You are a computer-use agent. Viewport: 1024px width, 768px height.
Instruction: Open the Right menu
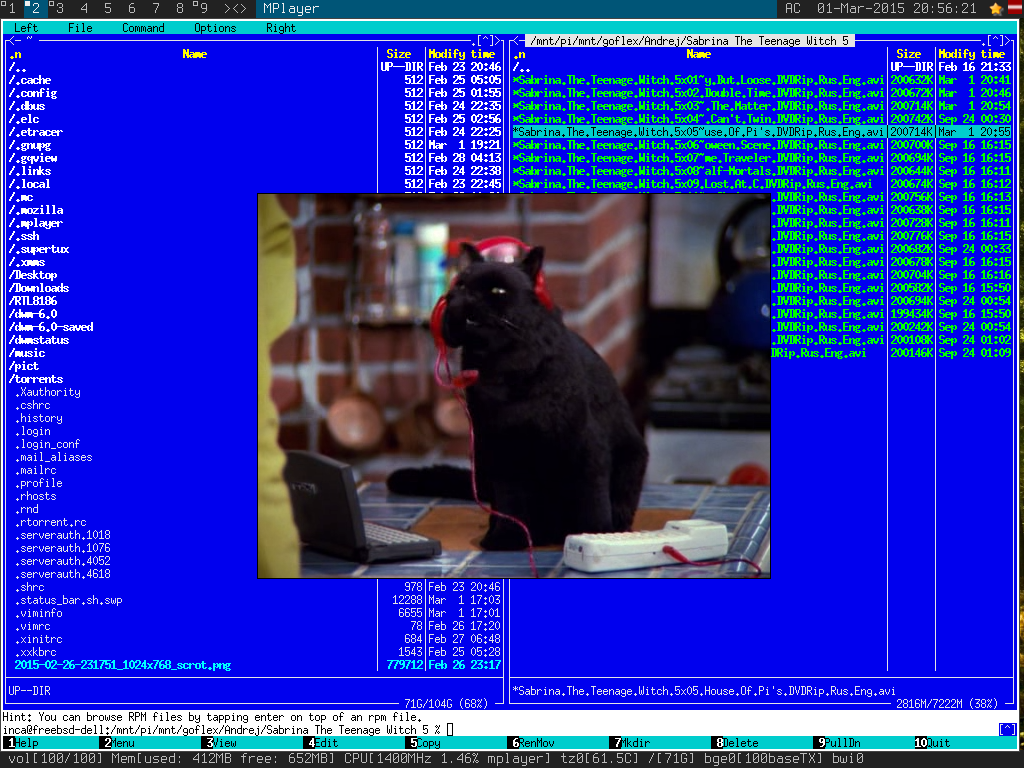pos(281,28)
